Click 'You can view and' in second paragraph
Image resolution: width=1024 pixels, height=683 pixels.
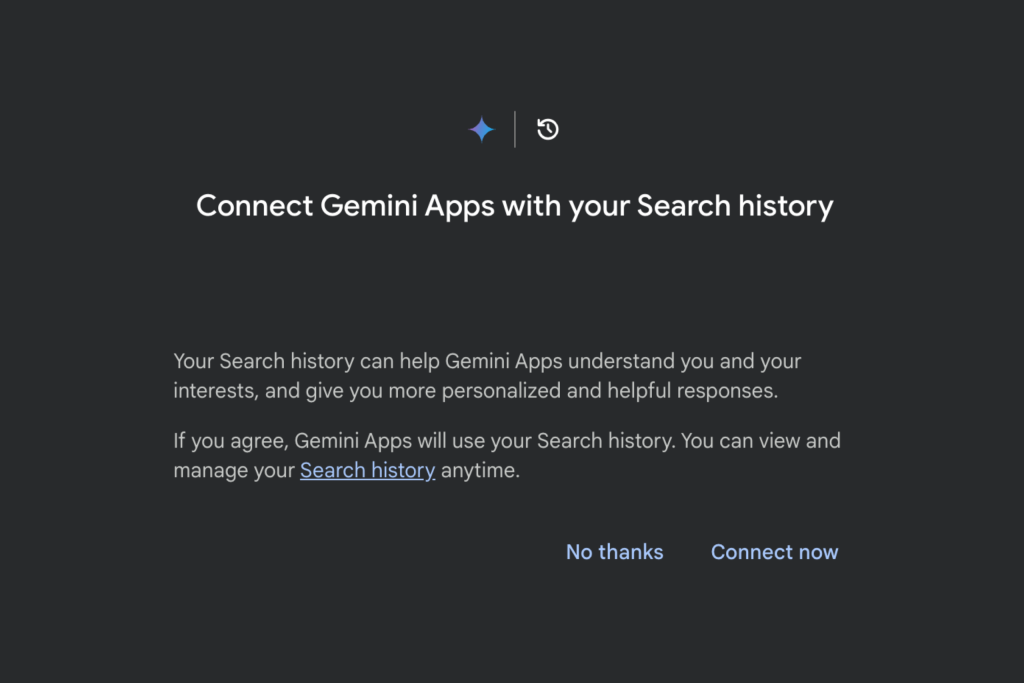[761, 441]
